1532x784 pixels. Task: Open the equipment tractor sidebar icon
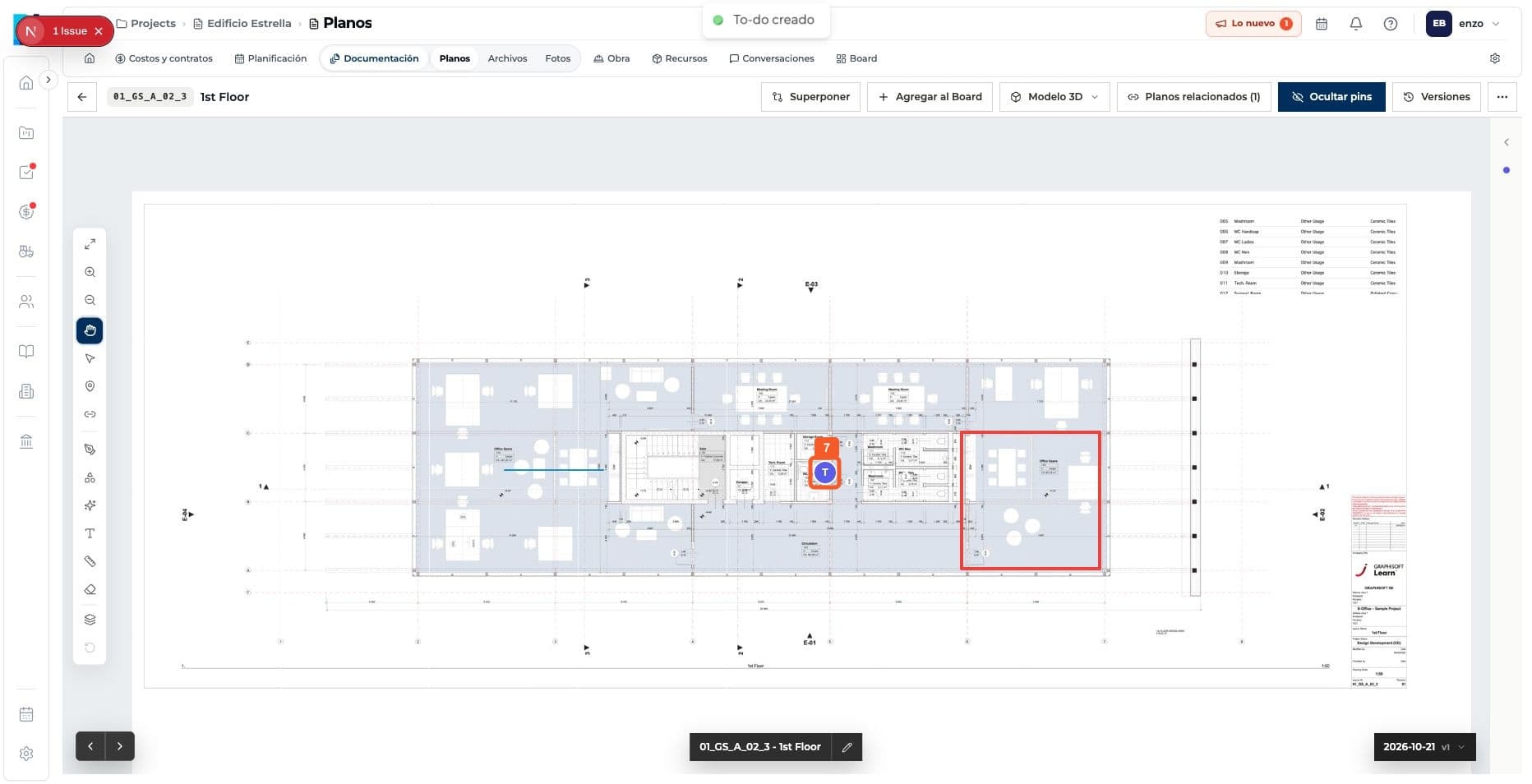[26, 251]
